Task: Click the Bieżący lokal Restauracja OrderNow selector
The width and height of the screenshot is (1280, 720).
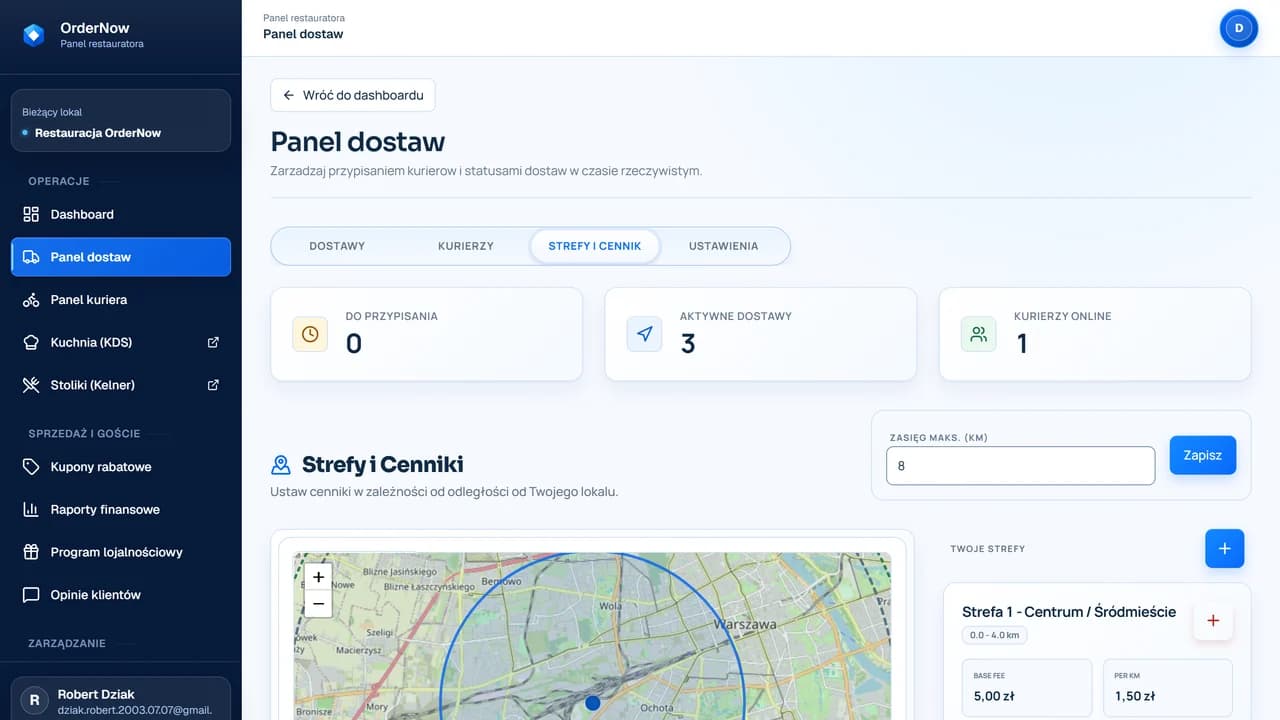Action: (x=121, y=121)
